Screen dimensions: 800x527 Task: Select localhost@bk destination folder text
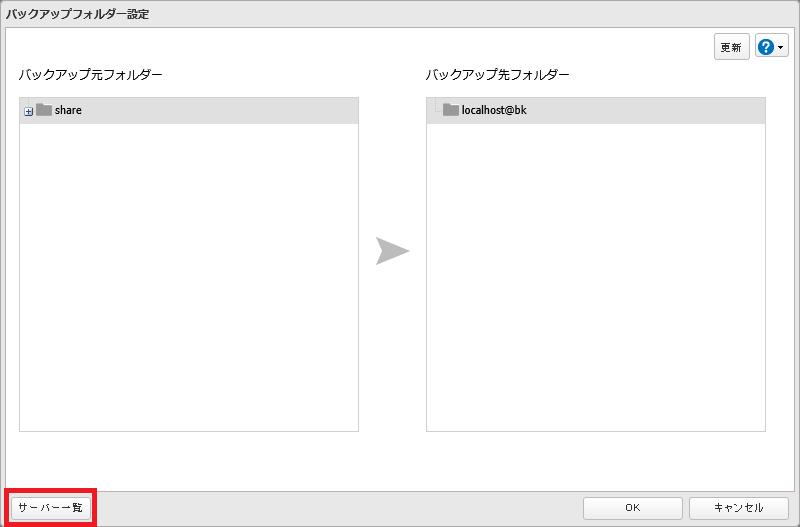pyautogui.click(x=494, y=110)
